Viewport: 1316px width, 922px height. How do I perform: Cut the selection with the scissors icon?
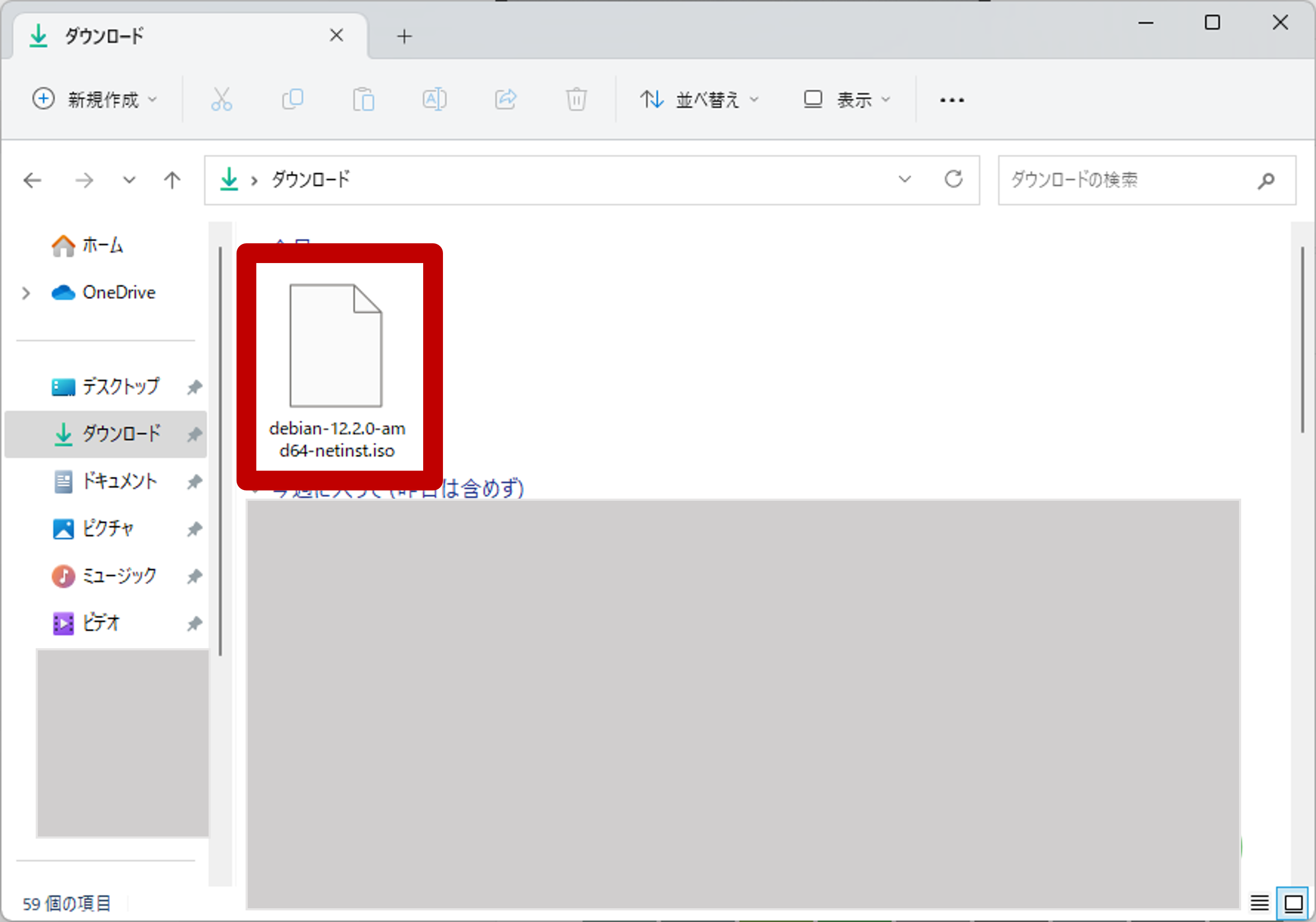221,99
